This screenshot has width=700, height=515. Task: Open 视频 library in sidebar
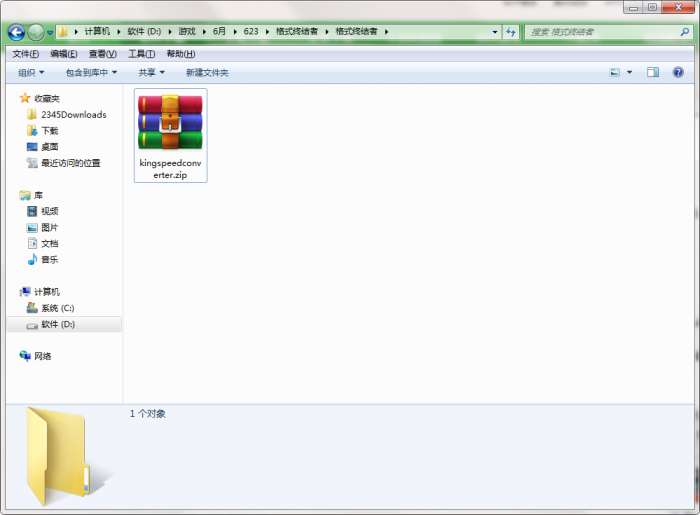[50, 211]
